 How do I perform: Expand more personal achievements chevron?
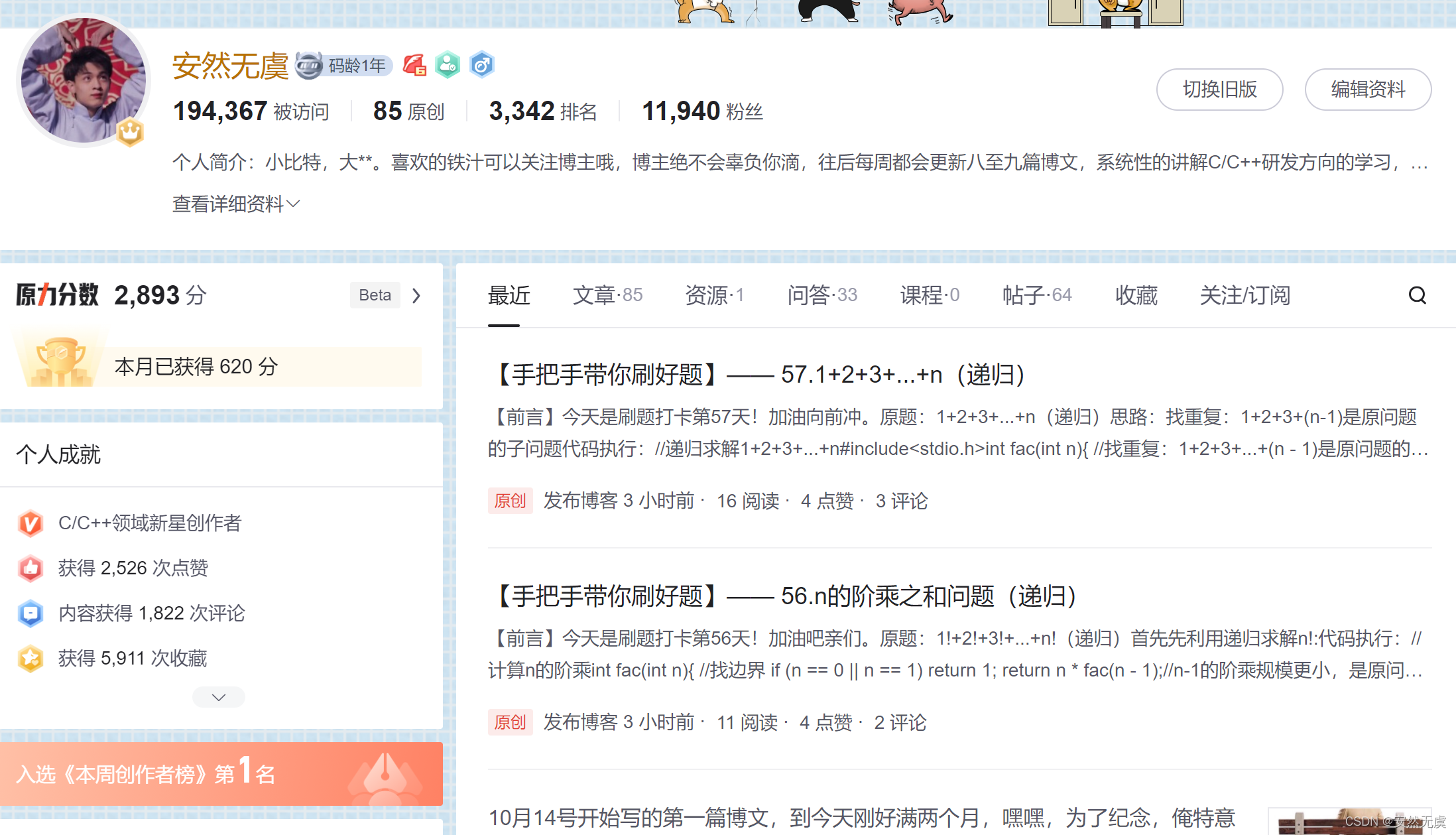pos(218,697)
